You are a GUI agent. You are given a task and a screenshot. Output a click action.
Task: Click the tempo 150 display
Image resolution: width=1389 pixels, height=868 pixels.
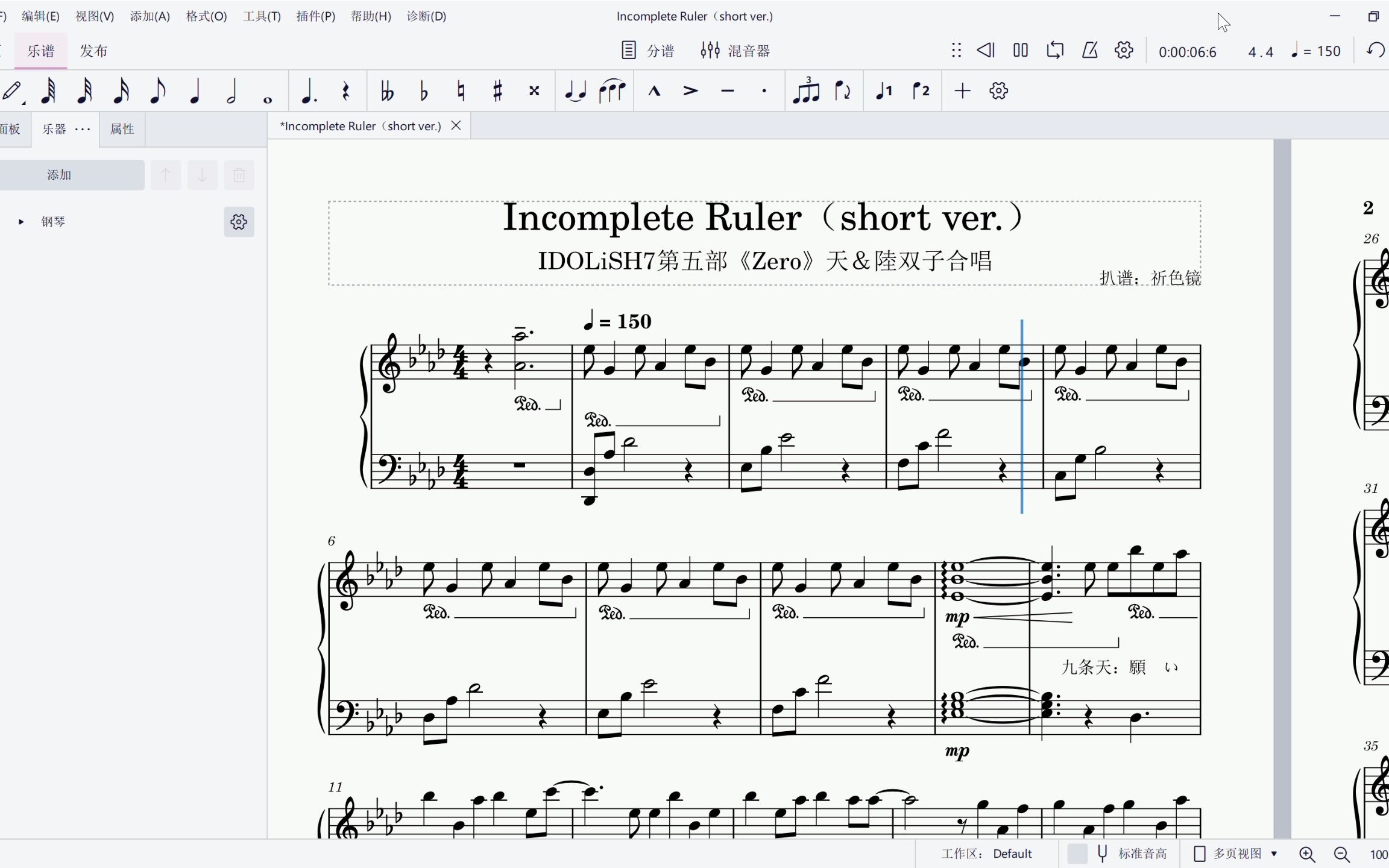coord(1315,51)
